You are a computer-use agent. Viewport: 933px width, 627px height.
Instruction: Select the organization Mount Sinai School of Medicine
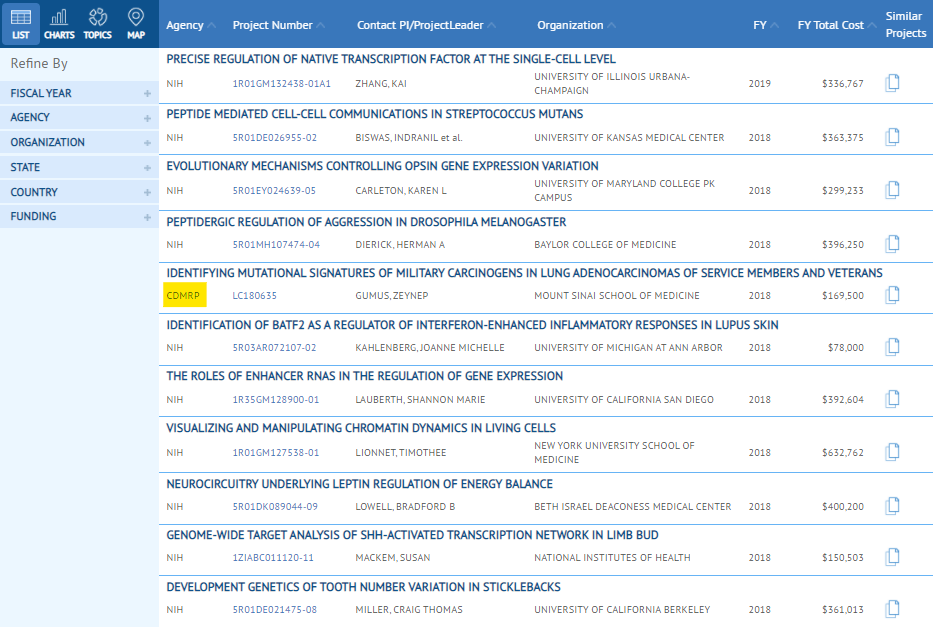tap(617, 296)
